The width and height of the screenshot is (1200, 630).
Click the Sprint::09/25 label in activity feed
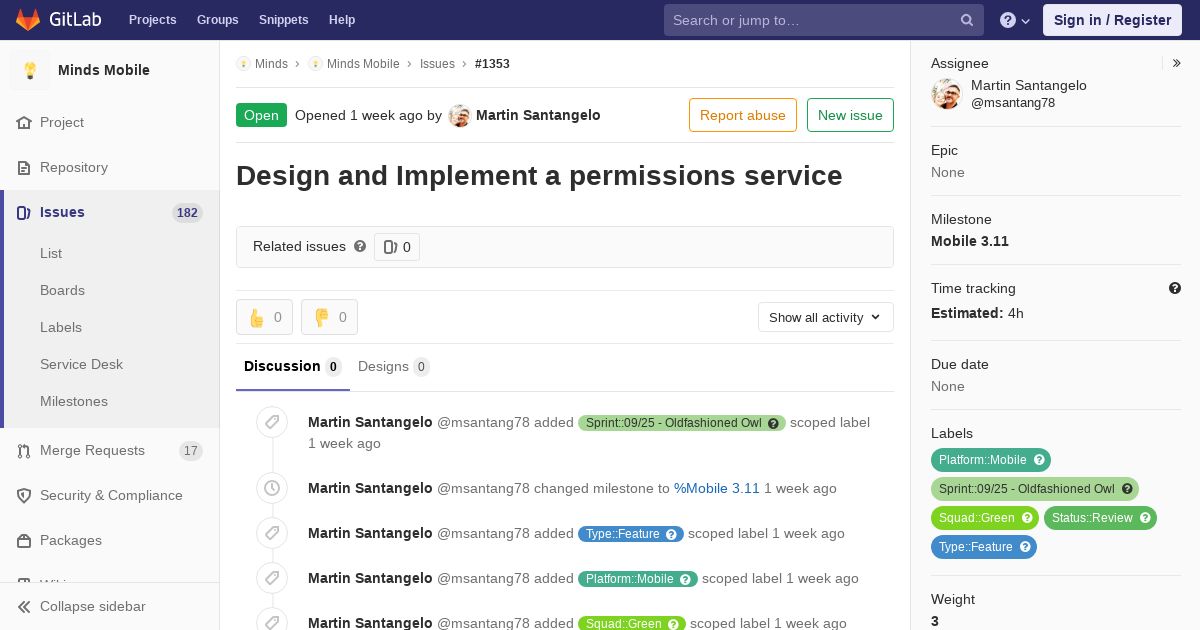tap(673, 423)
